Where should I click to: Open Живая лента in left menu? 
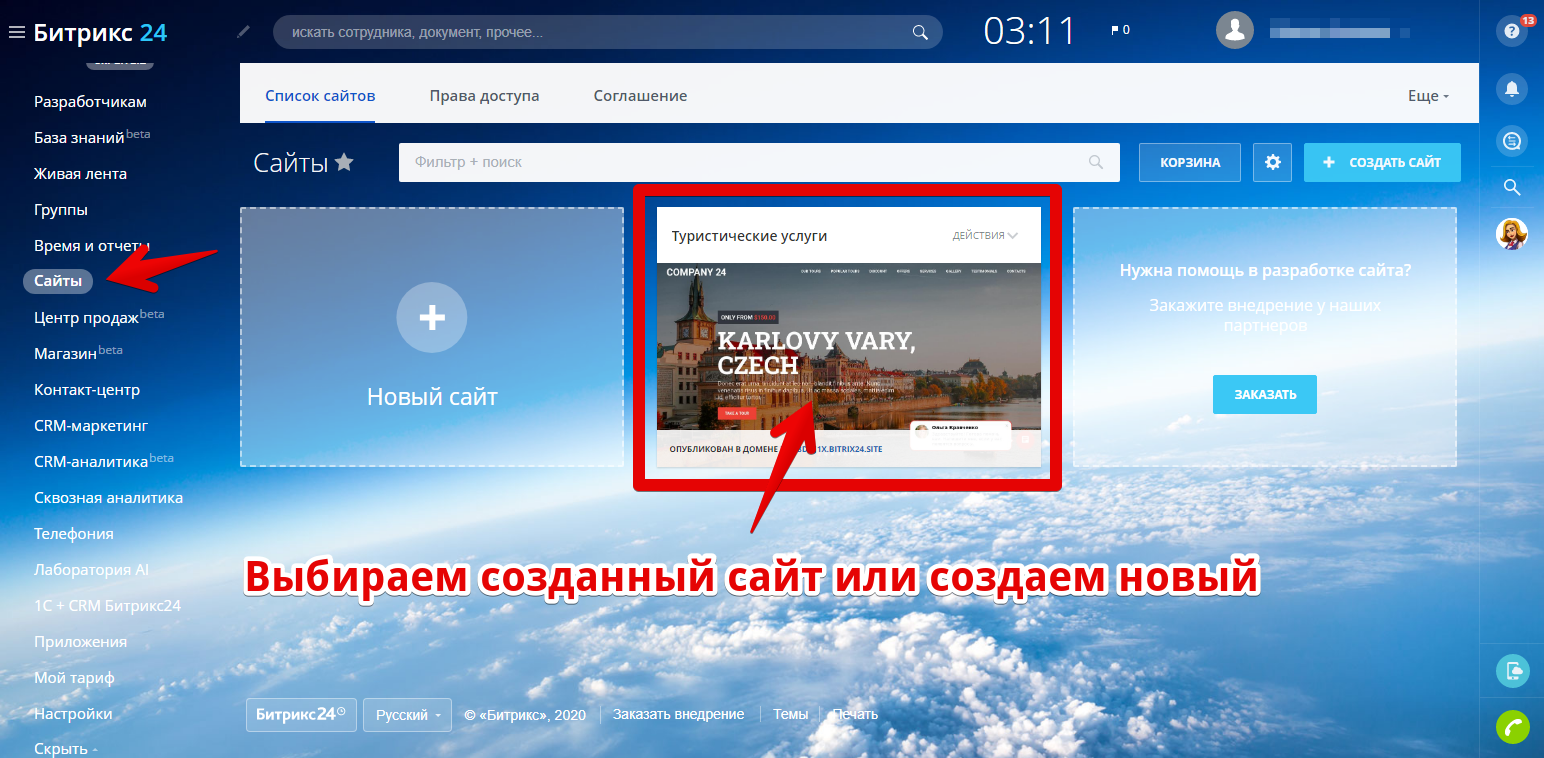click(x=80, y=174)
